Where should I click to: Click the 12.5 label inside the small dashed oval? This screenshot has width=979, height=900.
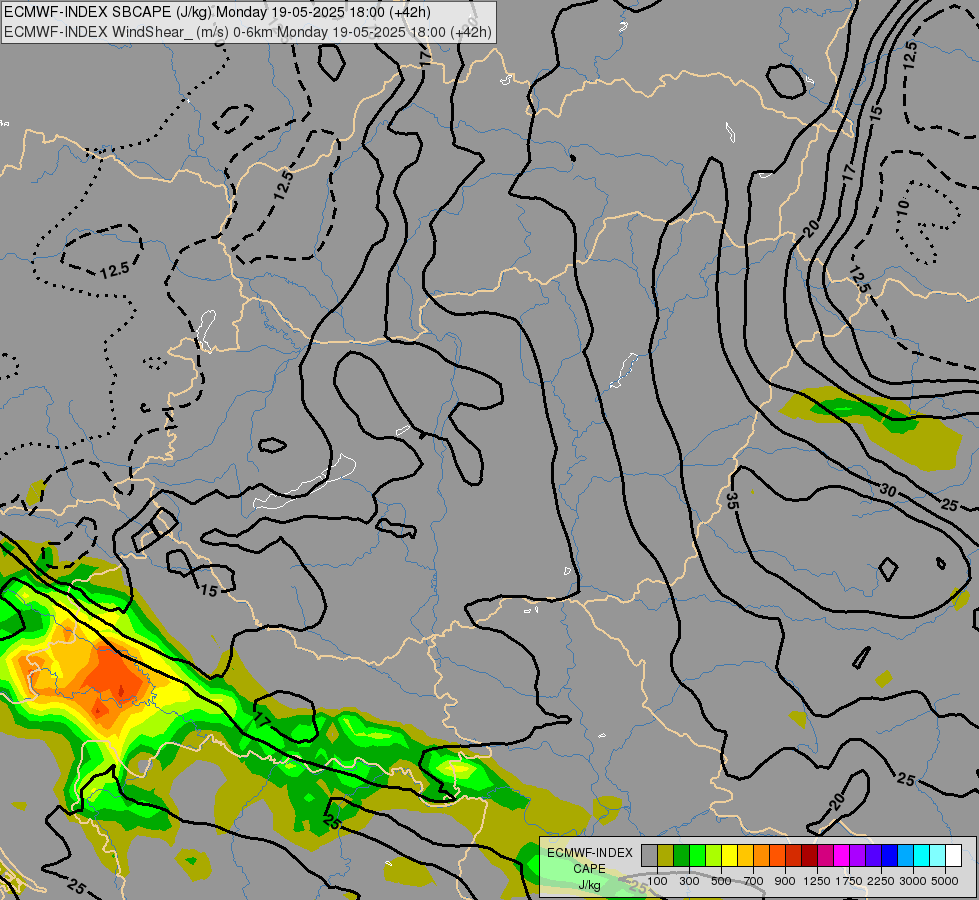point(114,270)
